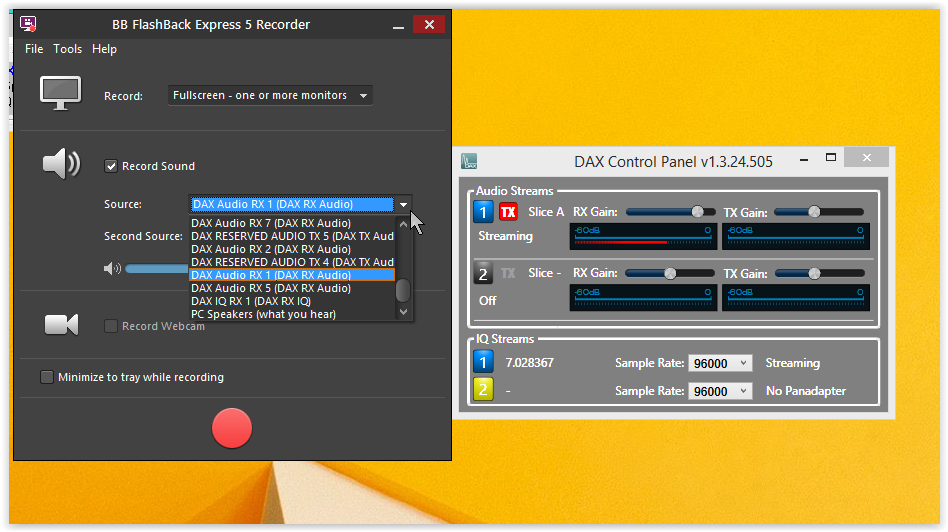The width and height of the screenshot is (948, 532).
Task: Click the stream 2 RX level meter
Action: pos(643,298)
